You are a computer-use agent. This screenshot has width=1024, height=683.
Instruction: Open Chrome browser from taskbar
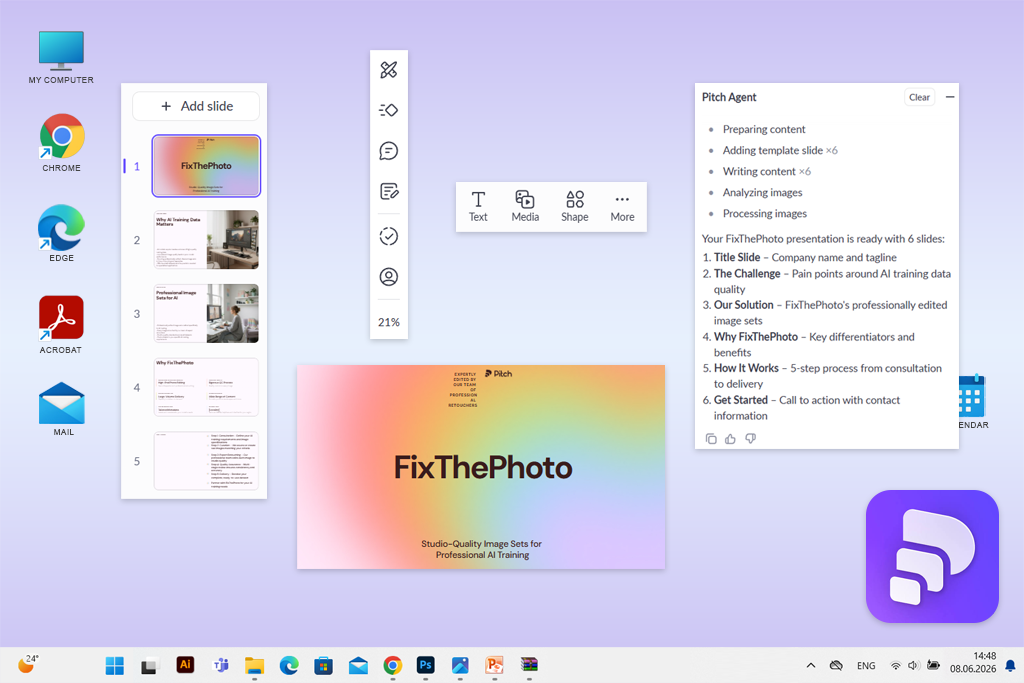pyautogui.click(x=392, y=665)
